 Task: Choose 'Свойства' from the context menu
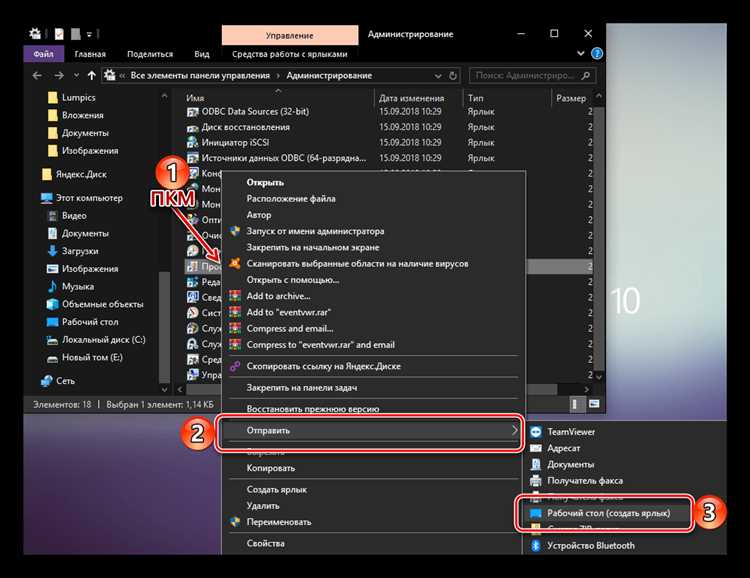(264, 544)
